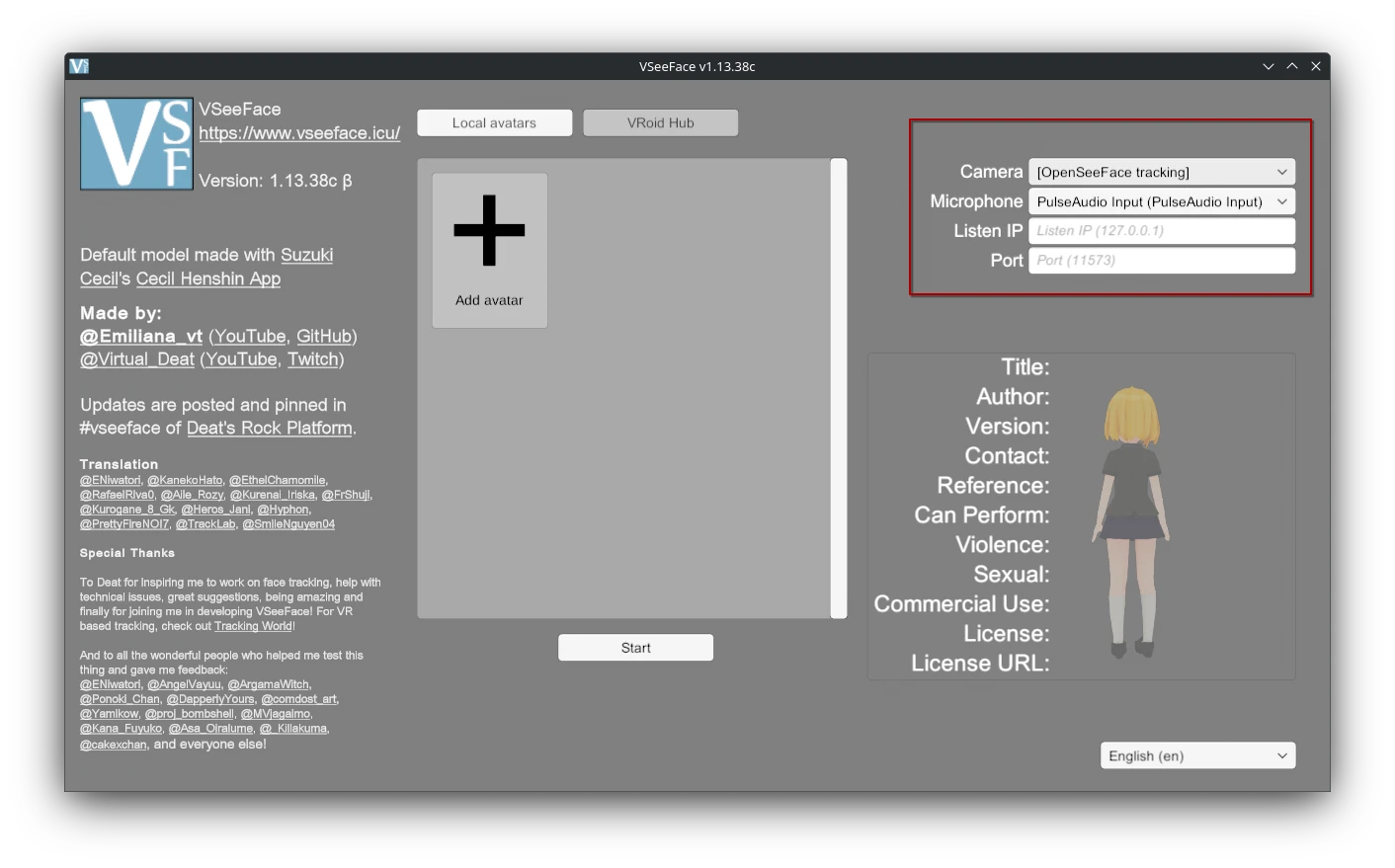Open the @ArgamaWitch link

tap(269, 684)
